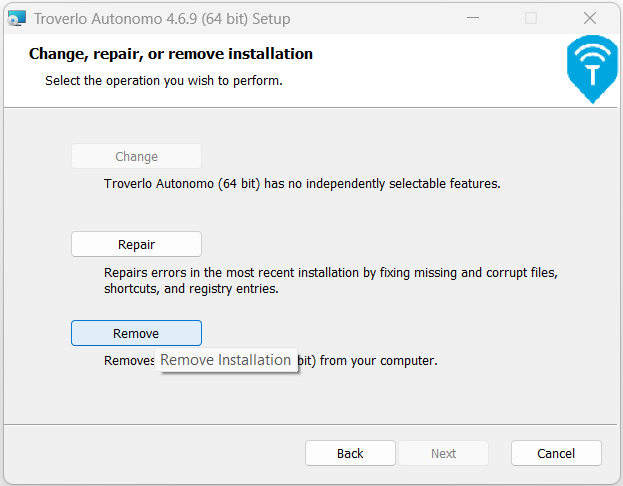Click the 'Remove Installation' tooltip

(x=226, y=360)
